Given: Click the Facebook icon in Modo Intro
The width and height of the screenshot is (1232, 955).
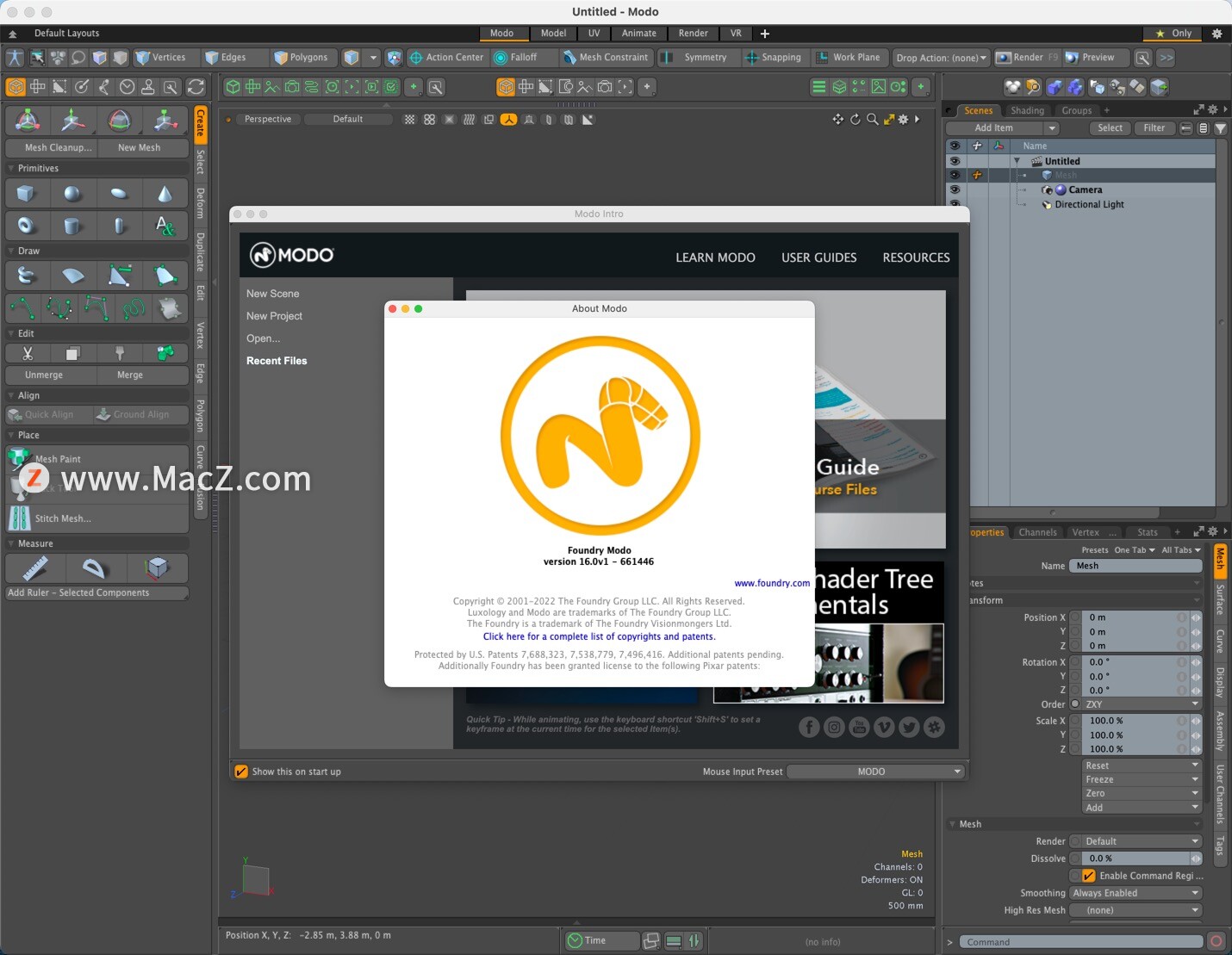Looking at the screenshot, I should pyautogui.click(x=809, y=727).
